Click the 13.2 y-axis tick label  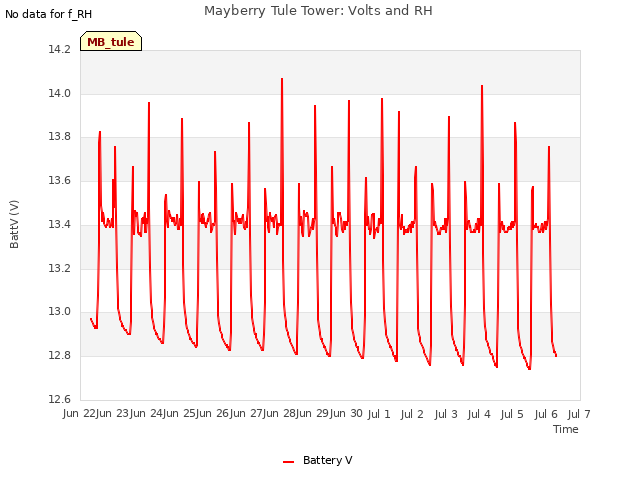point(60,268)
